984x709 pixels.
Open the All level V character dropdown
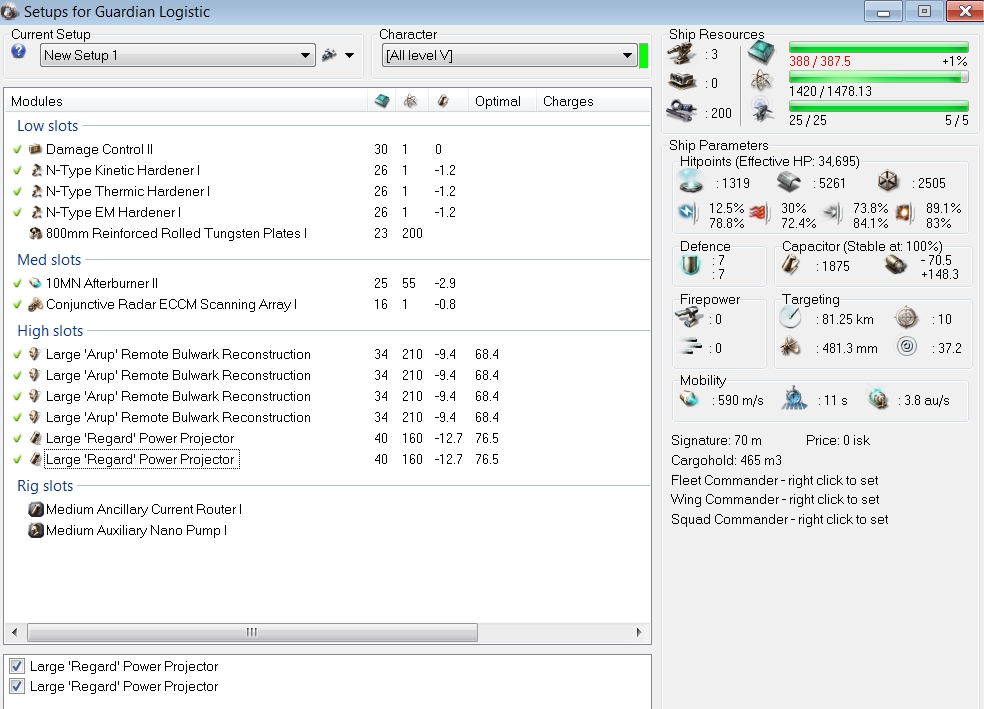click(509, 55)
